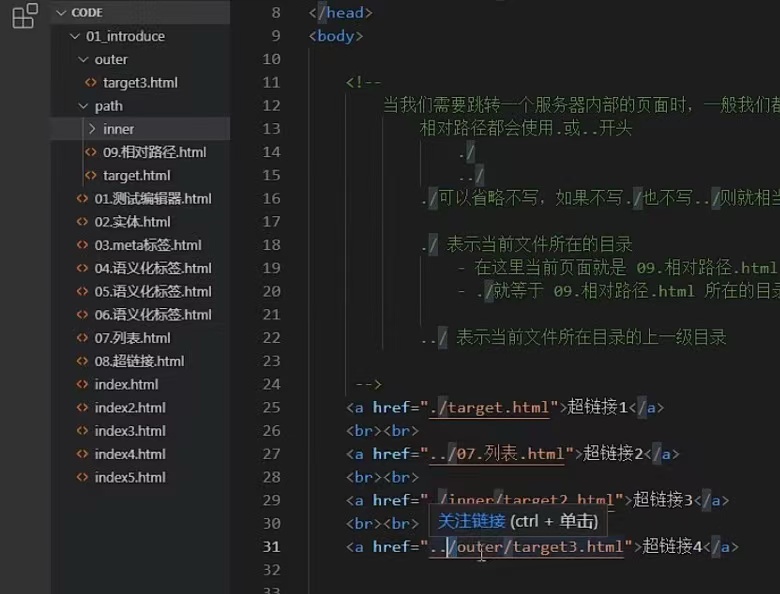Open 01.测试编辑器.html file
780x594 pixels.
153,199
